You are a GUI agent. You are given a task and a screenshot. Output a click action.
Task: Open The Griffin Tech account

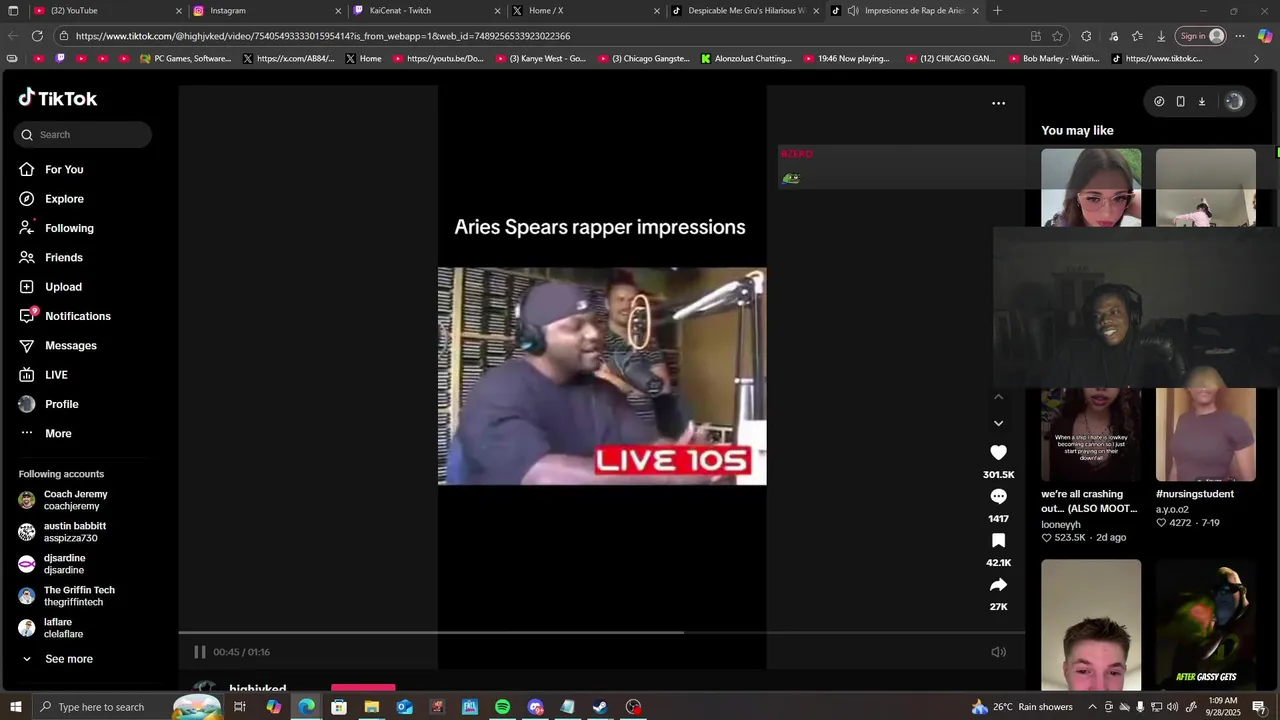[x=67, y=596]
